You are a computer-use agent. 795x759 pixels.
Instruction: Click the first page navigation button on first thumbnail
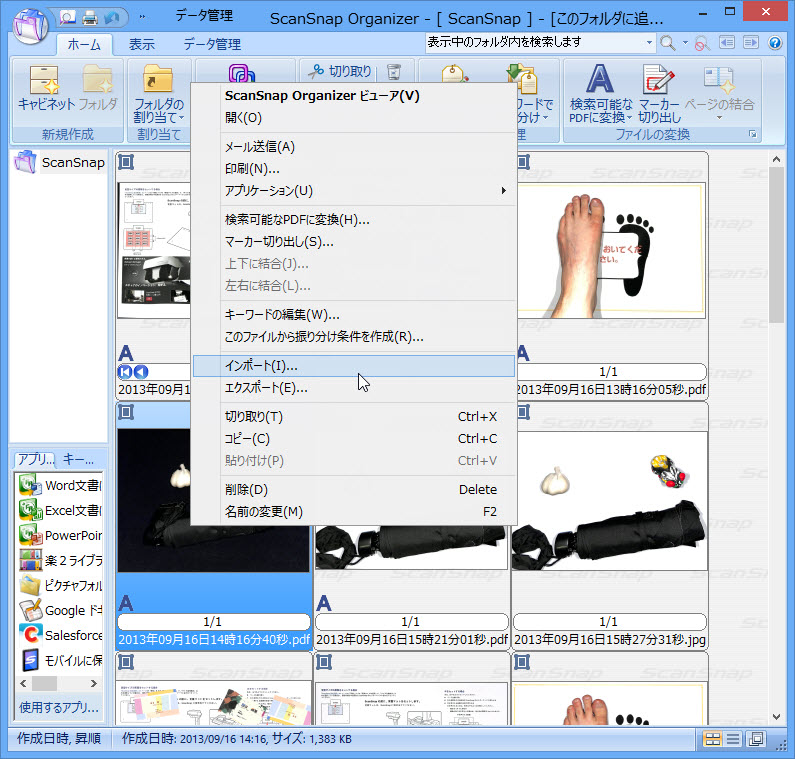[124, 372]
